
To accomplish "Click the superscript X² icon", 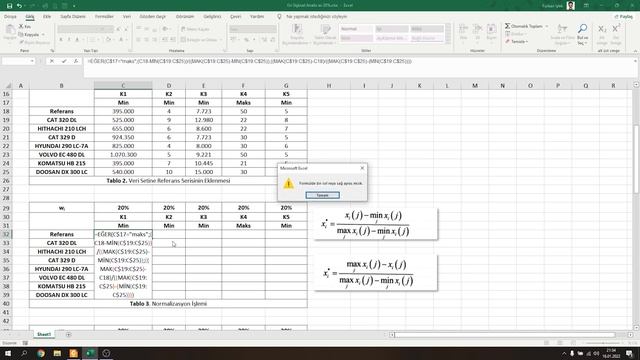I will 616,29.
